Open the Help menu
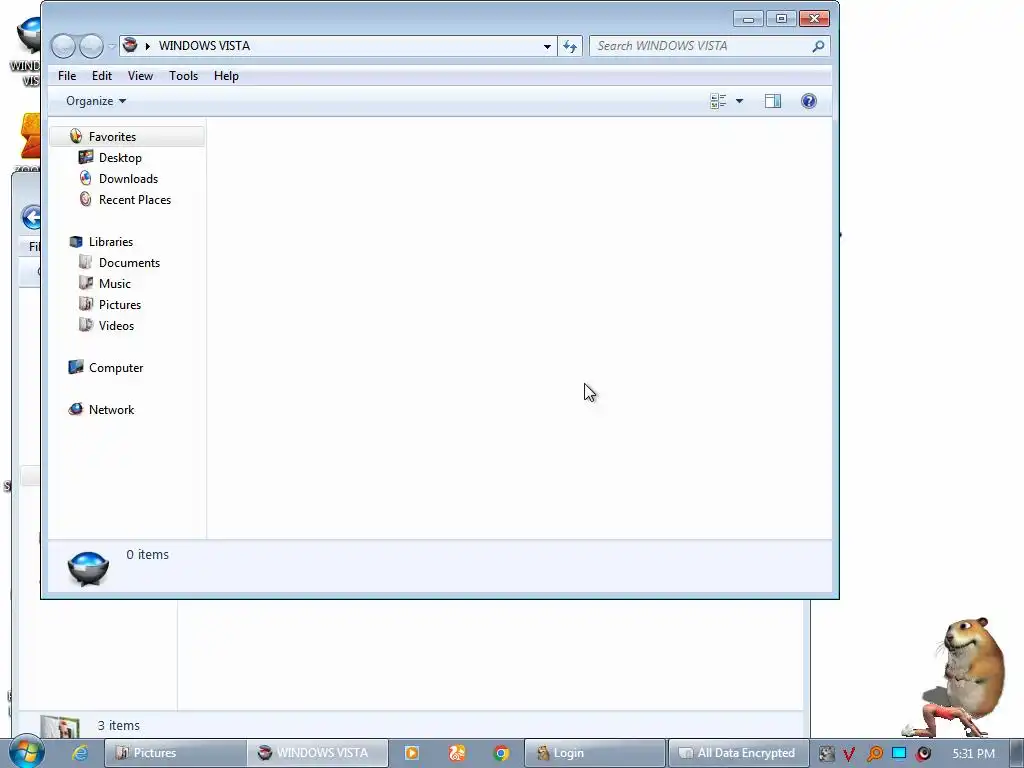This screenshot has height=768, width=1024. (x=226, y=76)
